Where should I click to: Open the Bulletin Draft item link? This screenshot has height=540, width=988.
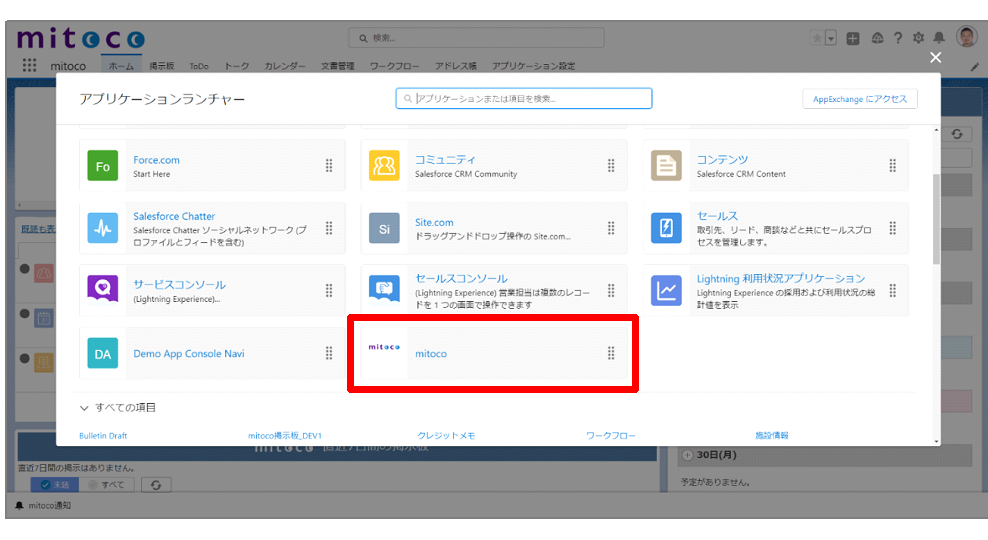click(x=103, y=435)
